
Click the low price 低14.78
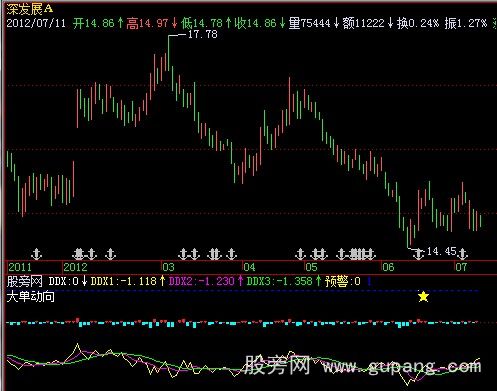coord(202,23)
